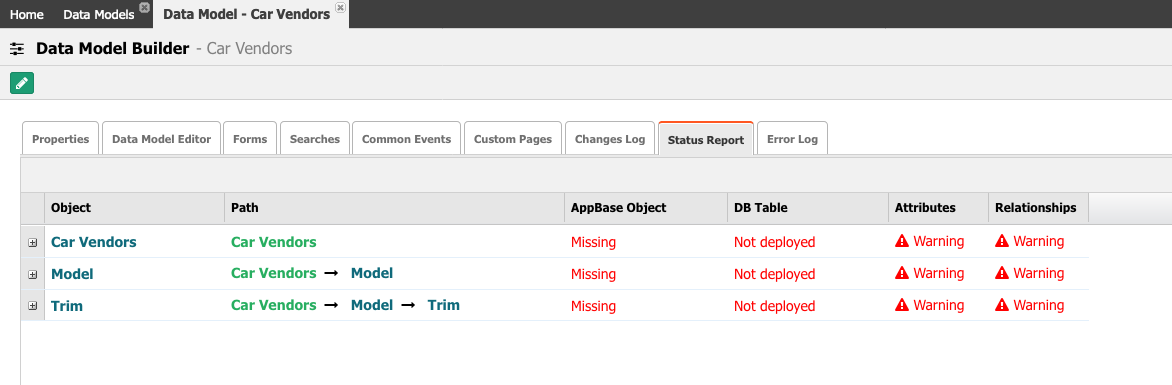Go to the Home tab
Image resolution: width=1172 pixels, height=385 pixels.
[x=26, y=14]
